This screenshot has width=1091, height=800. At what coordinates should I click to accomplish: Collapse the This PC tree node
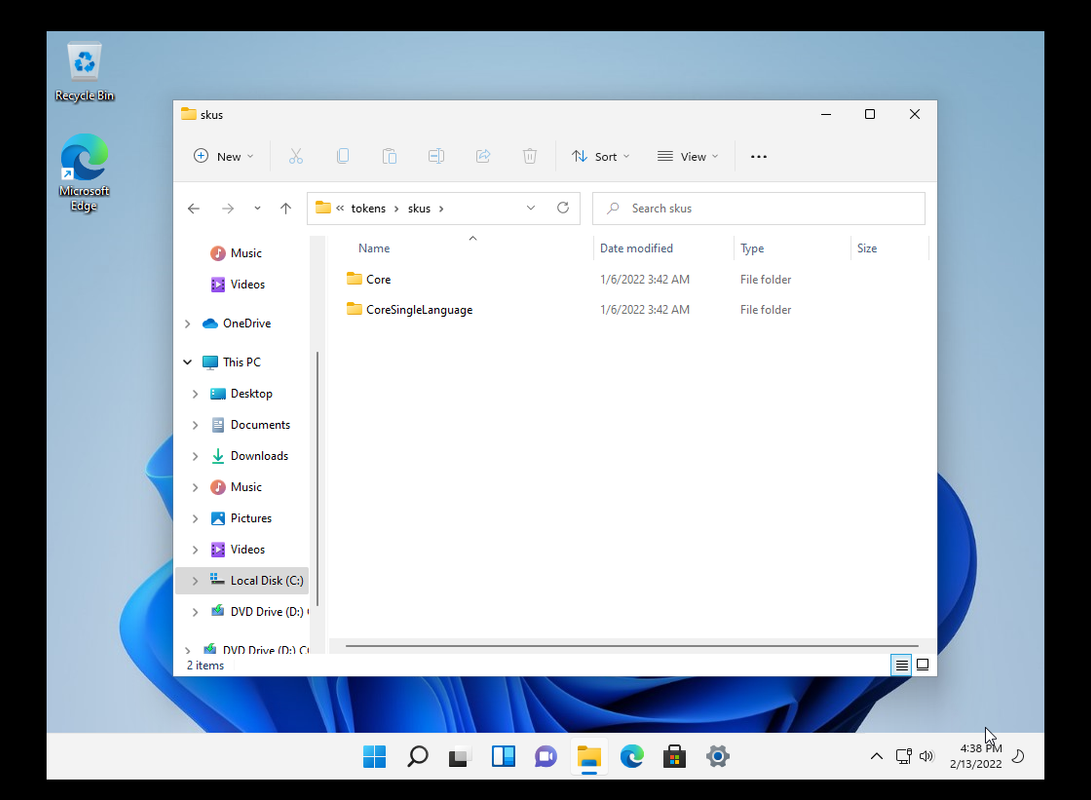pos(187,362)
